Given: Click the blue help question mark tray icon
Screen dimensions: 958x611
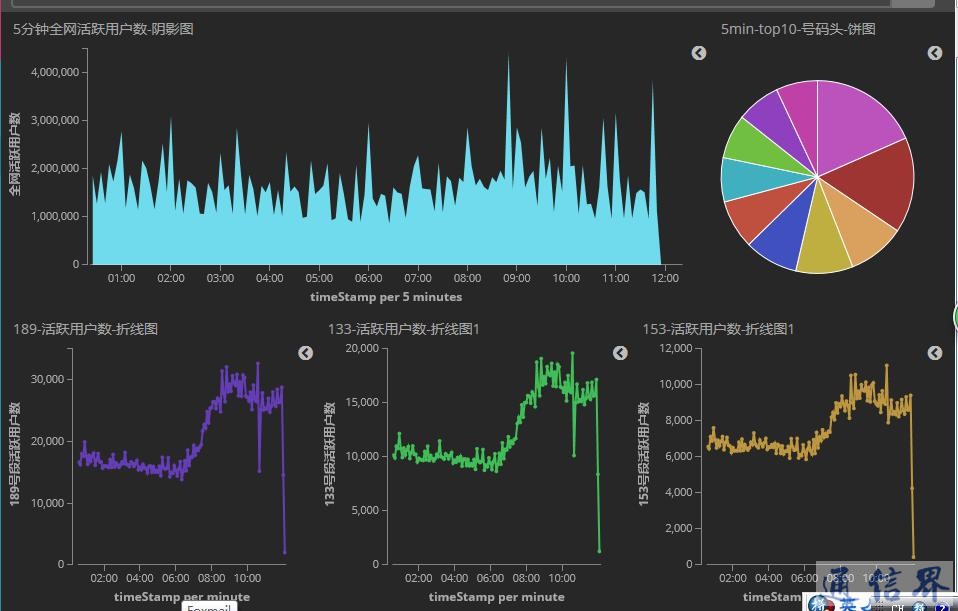Looking at the screenshot, I should coord(941,605).
